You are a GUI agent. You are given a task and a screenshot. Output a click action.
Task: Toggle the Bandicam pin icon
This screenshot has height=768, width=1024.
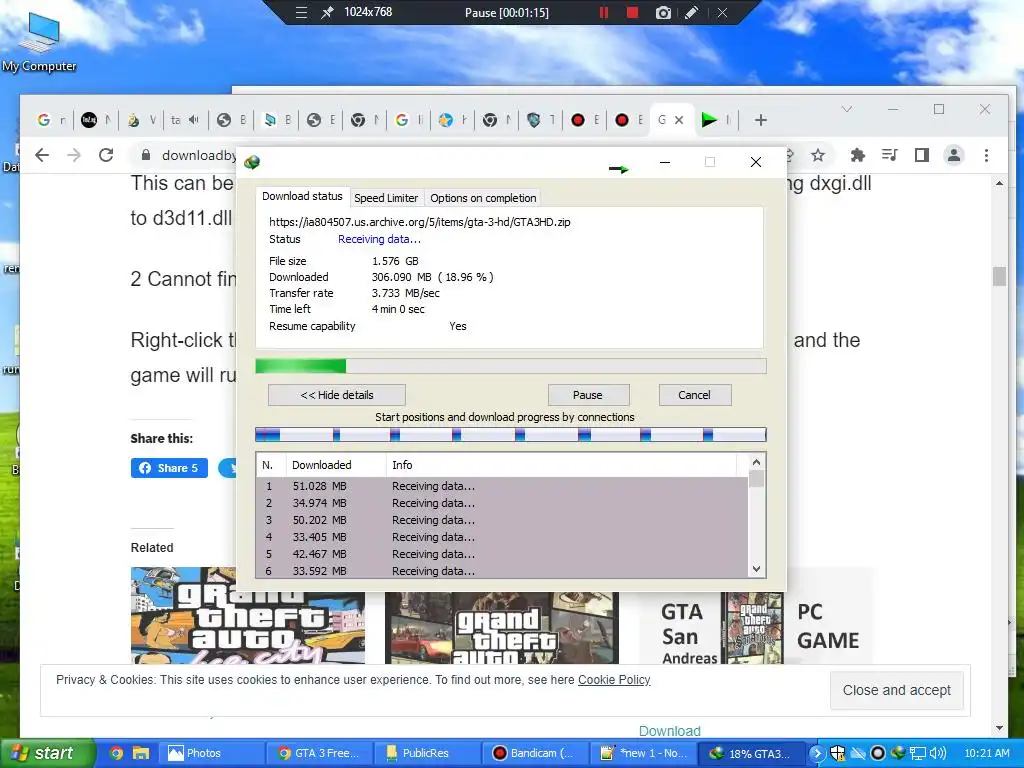point(327,12)
